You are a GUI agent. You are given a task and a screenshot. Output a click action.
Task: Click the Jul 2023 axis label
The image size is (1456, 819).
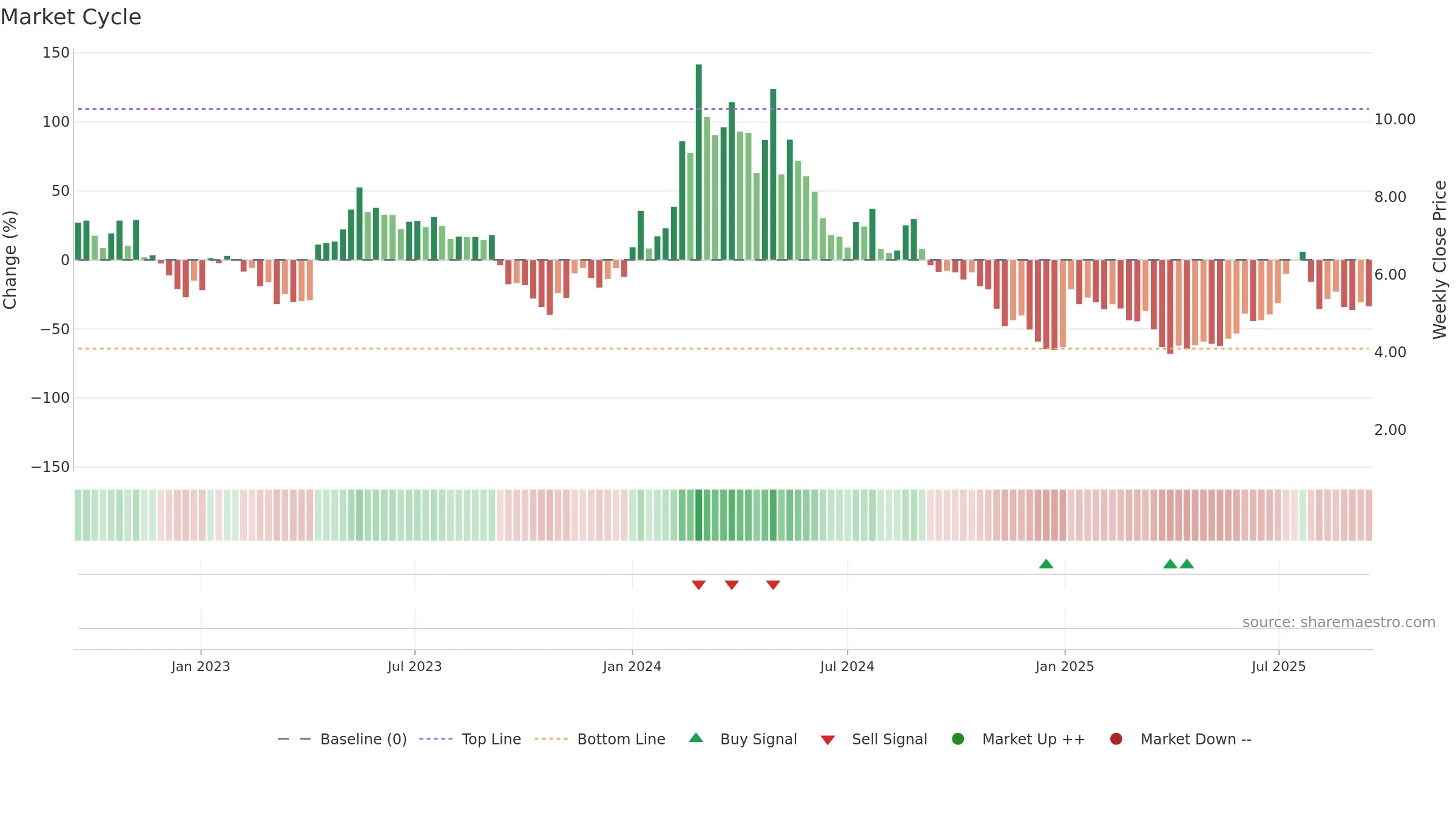tap(415, 667)
